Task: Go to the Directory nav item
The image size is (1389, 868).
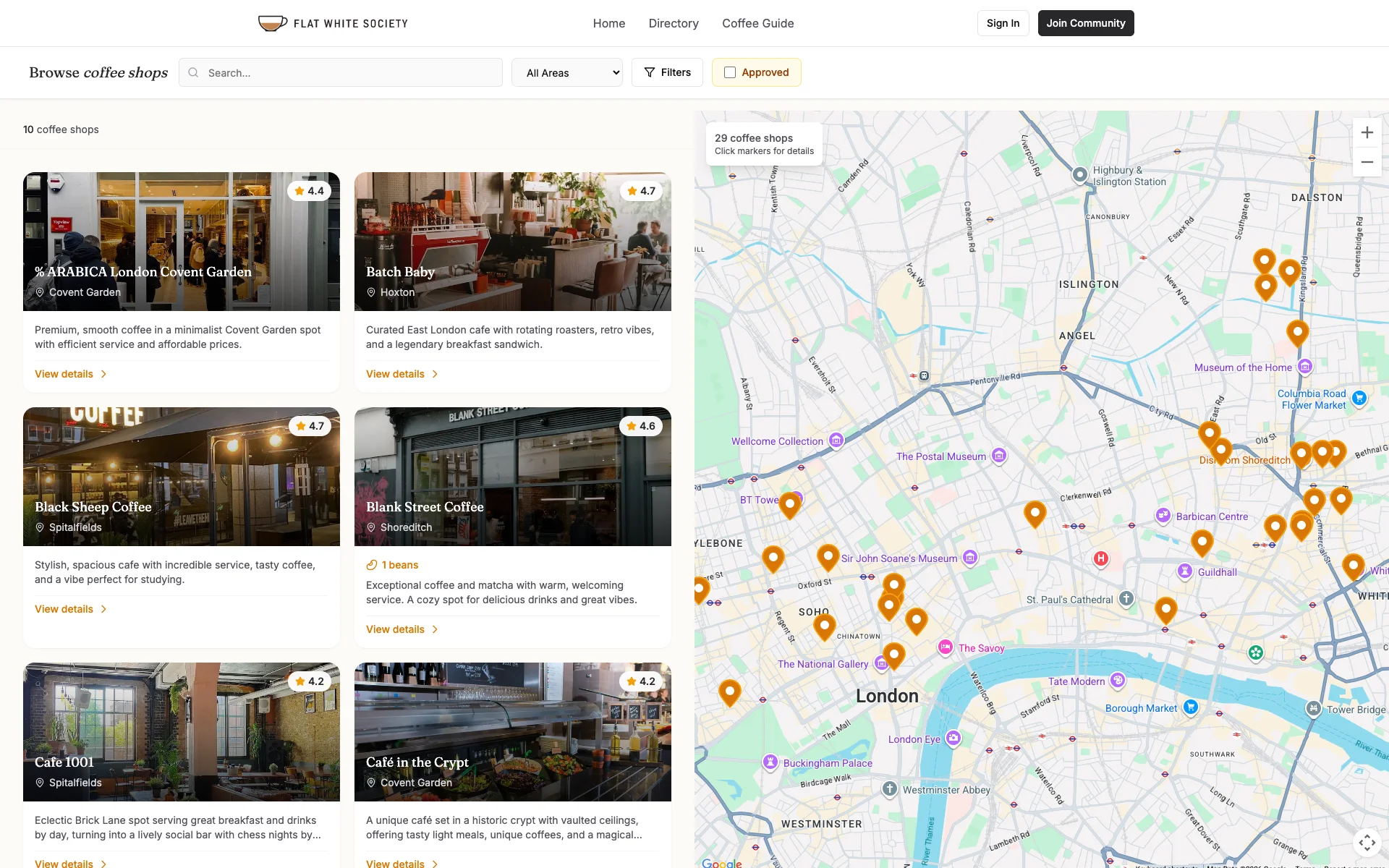Action: pyautogui.click(x=673, y=23)
